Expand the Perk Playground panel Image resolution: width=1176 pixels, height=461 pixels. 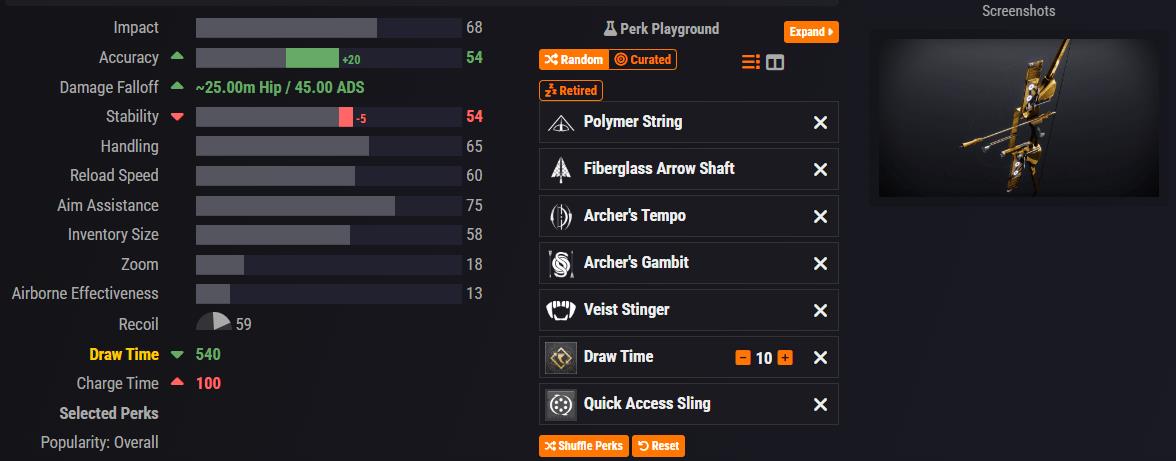(x=811, y=32)
